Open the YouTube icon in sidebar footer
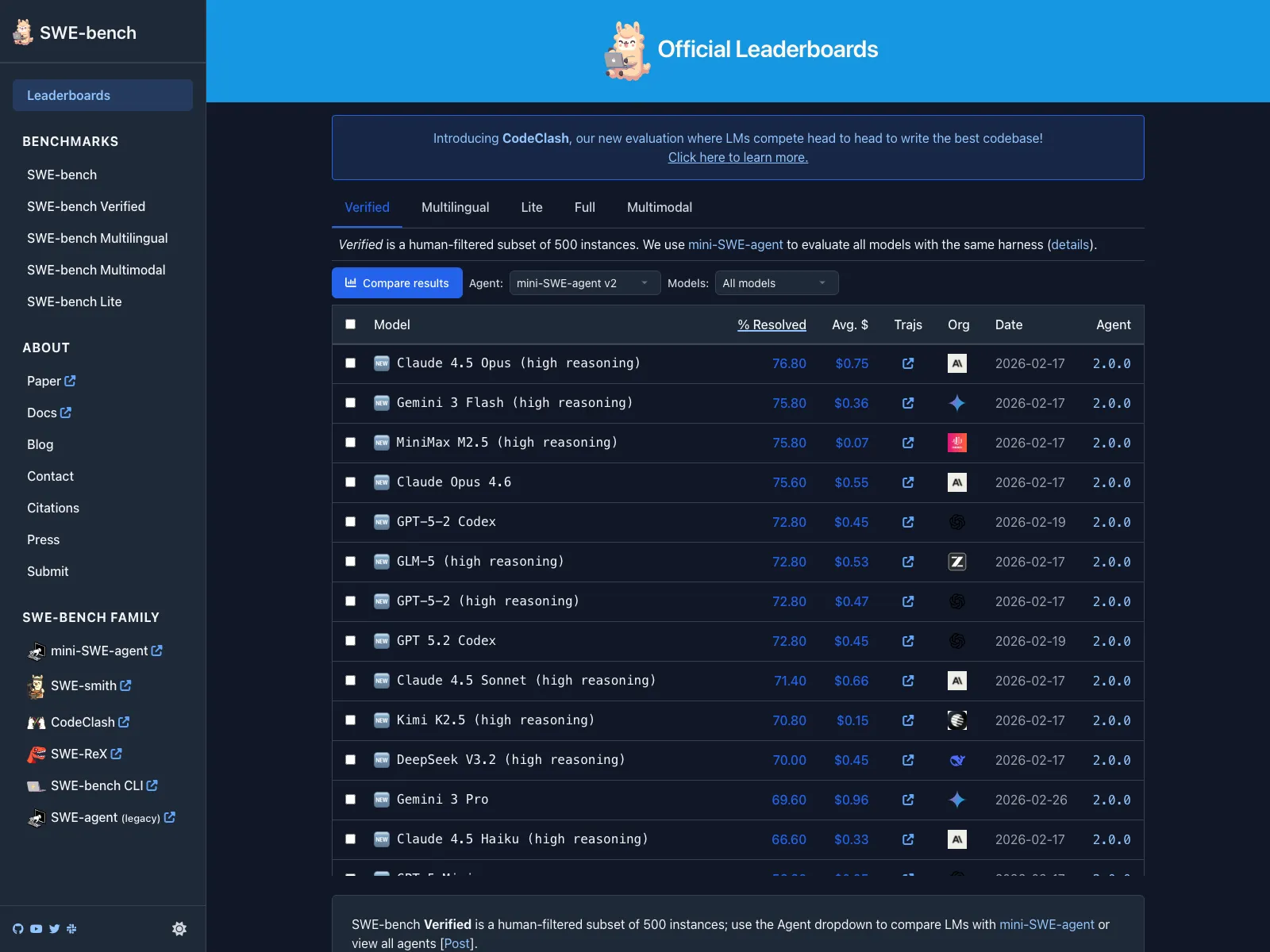 pyautogui.click(x=37, y=928)
